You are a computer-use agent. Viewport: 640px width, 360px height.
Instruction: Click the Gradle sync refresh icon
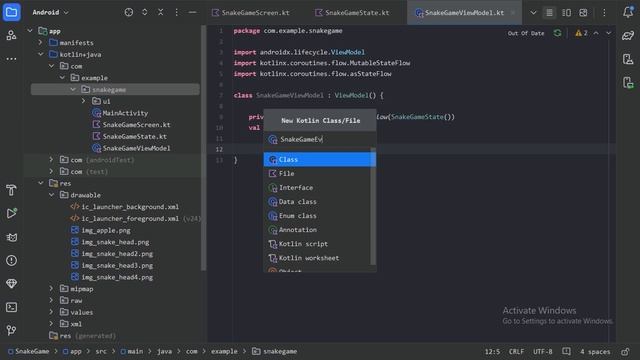(x=557, y=33)
